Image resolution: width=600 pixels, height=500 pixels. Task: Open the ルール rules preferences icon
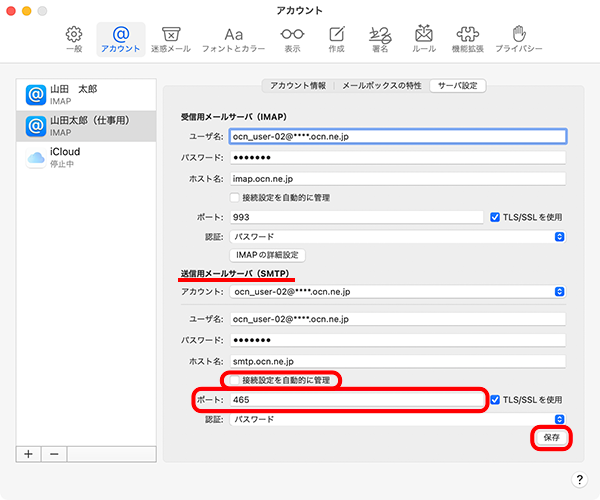coord(423,38)
